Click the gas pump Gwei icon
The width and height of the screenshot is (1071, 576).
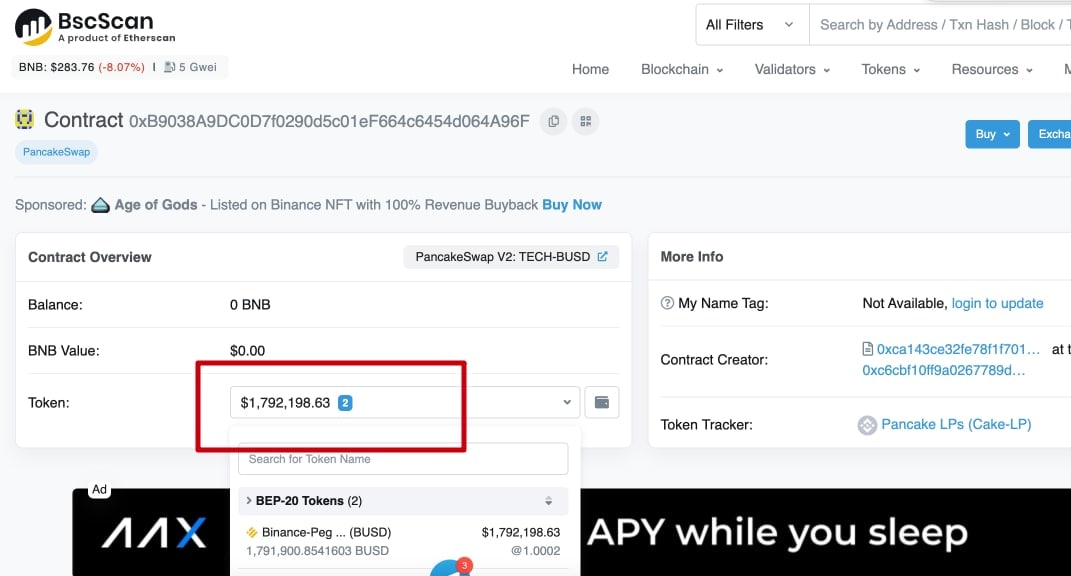click(x=169, y=67)
